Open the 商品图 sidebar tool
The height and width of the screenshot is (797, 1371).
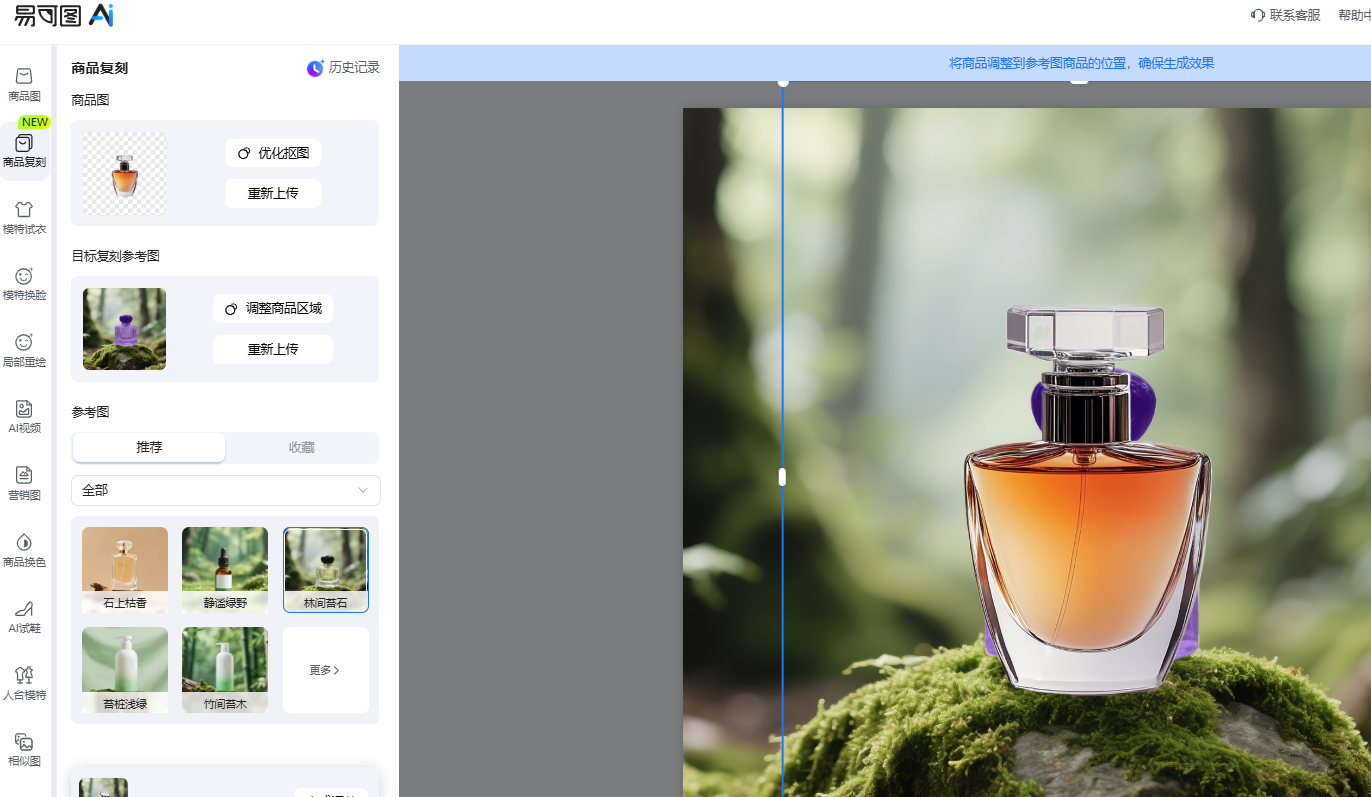24,84
